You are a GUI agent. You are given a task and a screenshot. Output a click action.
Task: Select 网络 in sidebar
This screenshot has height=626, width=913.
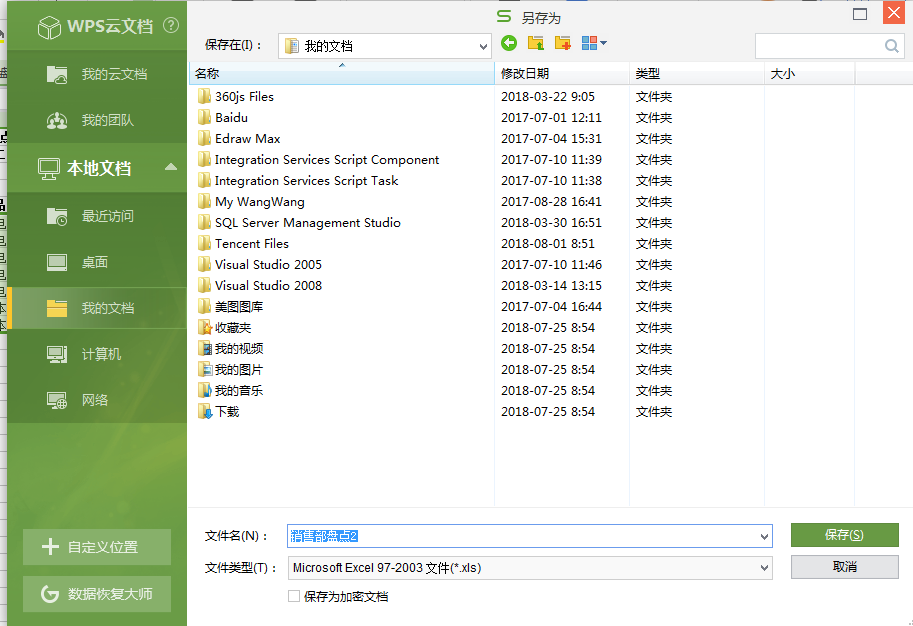97,400
